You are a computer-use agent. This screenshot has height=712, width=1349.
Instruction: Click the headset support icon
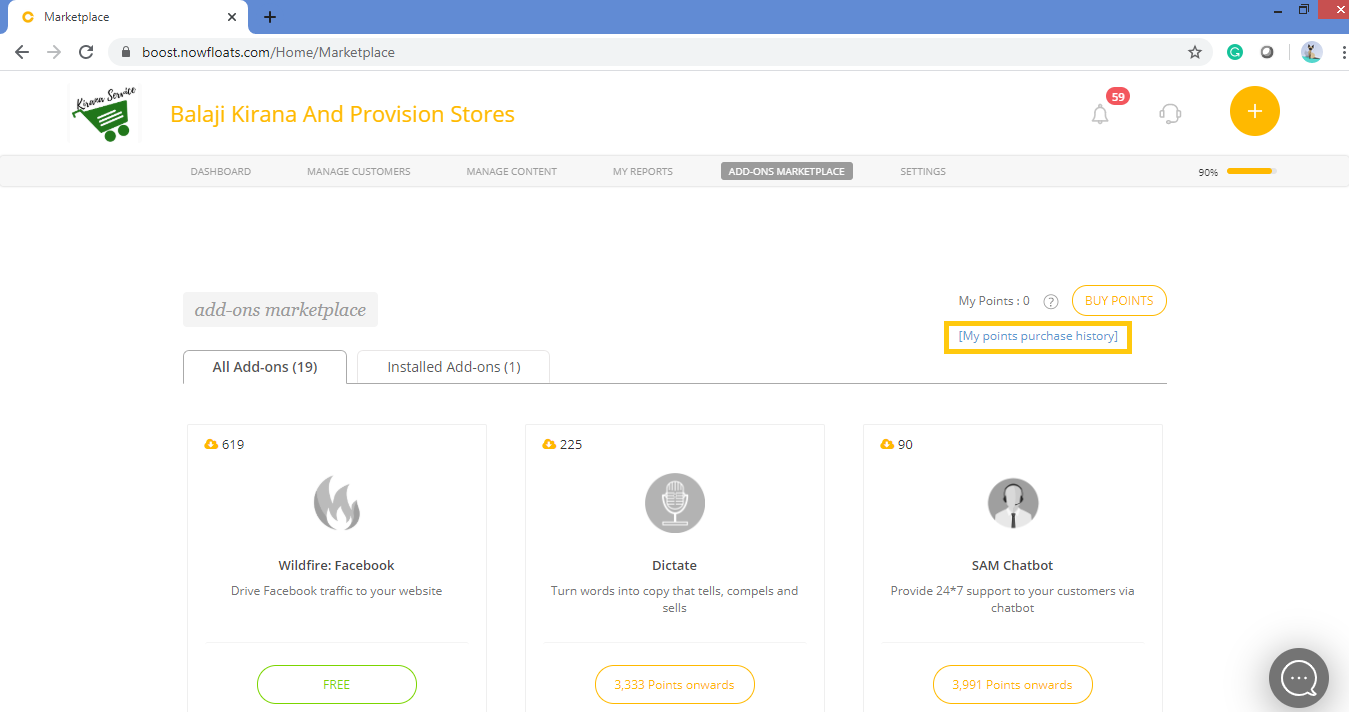(x=1169, y=114)
